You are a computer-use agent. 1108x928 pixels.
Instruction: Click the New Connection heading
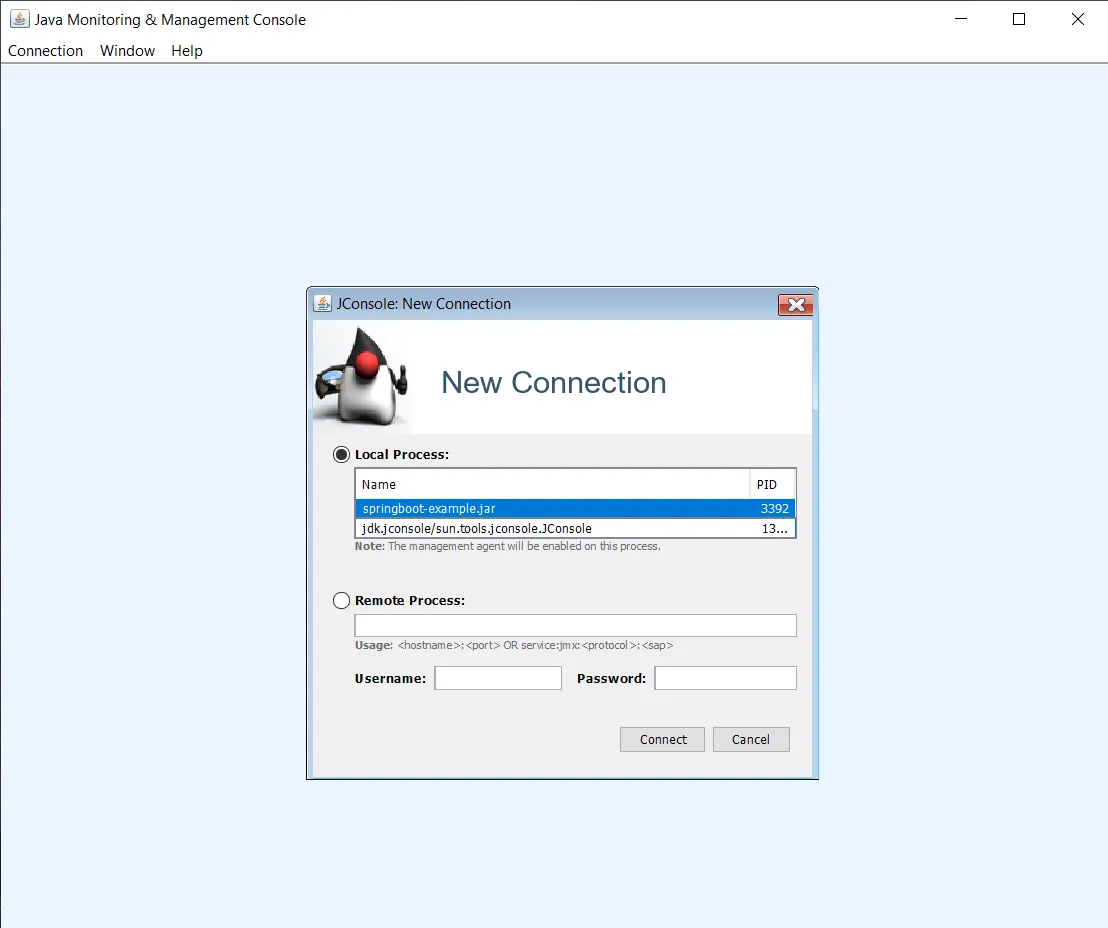553,382
